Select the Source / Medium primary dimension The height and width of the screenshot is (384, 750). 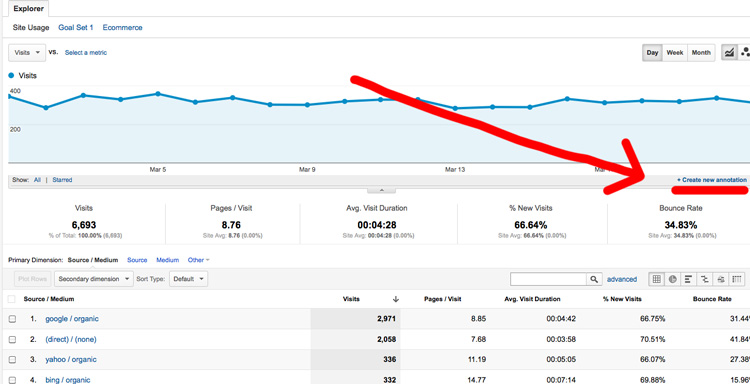coord(93,260)
